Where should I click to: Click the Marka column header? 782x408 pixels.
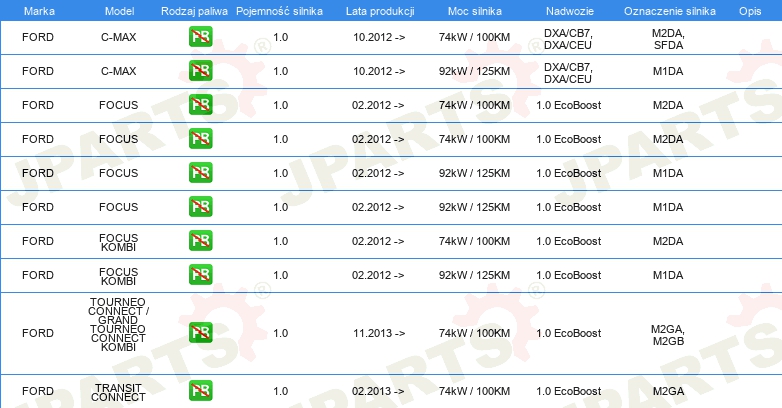pyautogui.click(x=39, y=11)
